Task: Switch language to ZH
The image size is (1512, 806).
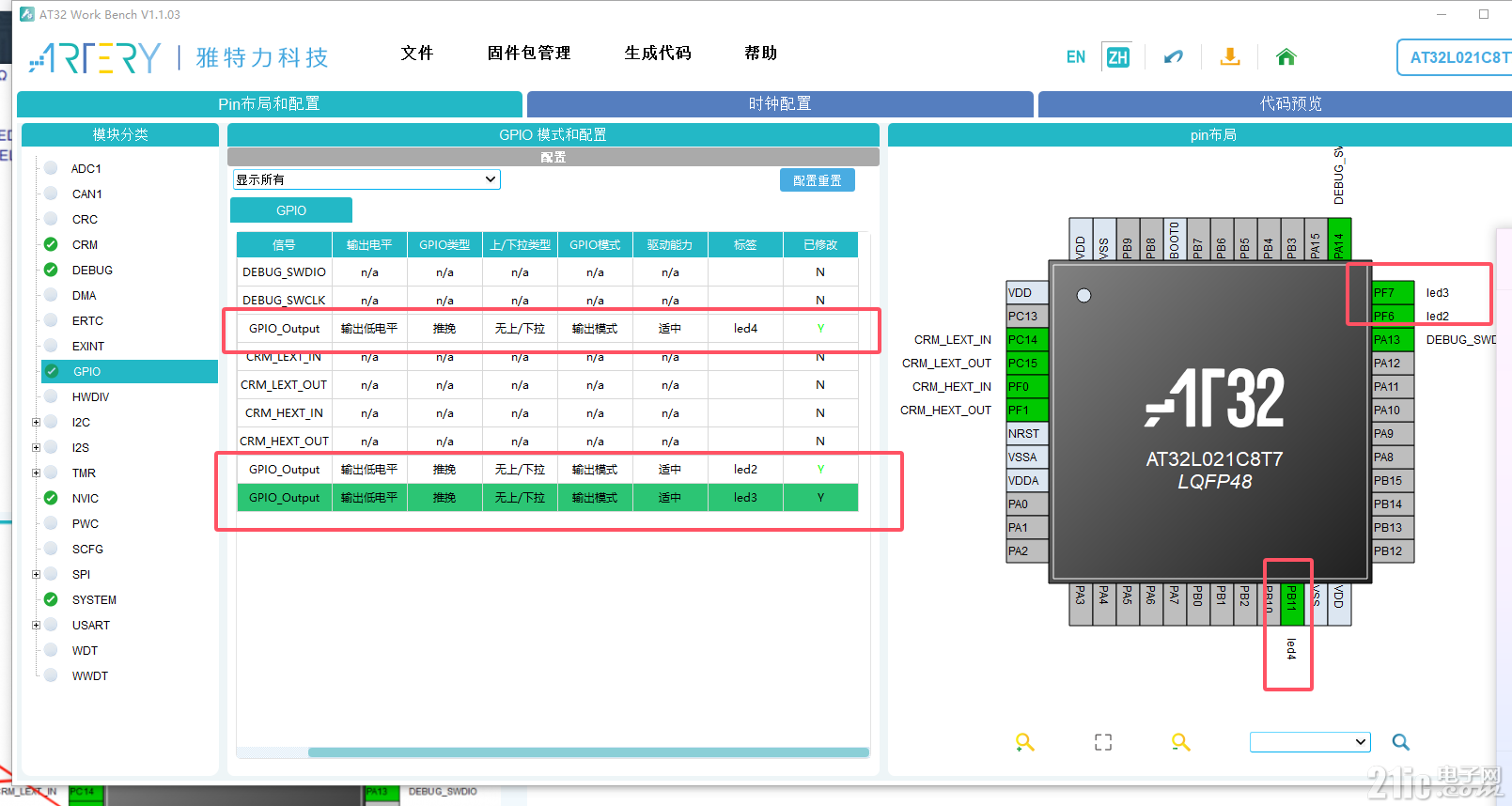Action: pyautogui.click(x=1117, y=57)
